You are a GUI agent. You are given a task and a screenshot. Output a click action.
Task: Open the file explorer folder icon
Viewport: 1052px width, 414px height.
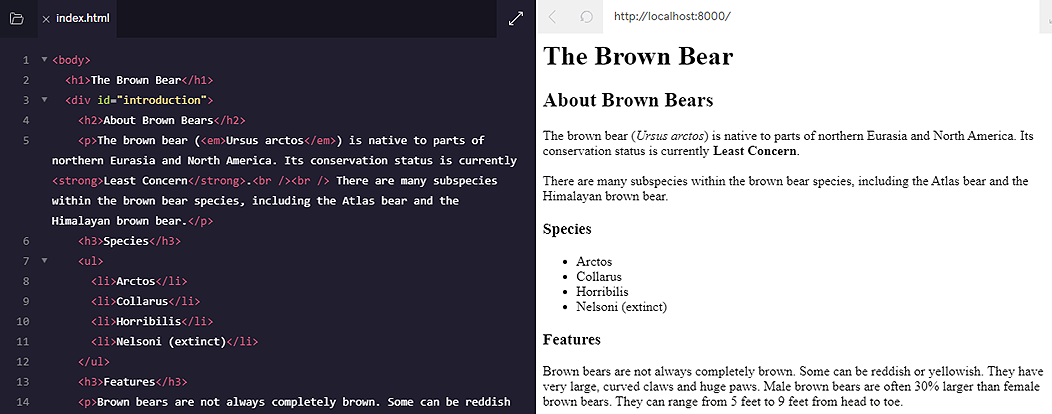[x=17, y=19]
